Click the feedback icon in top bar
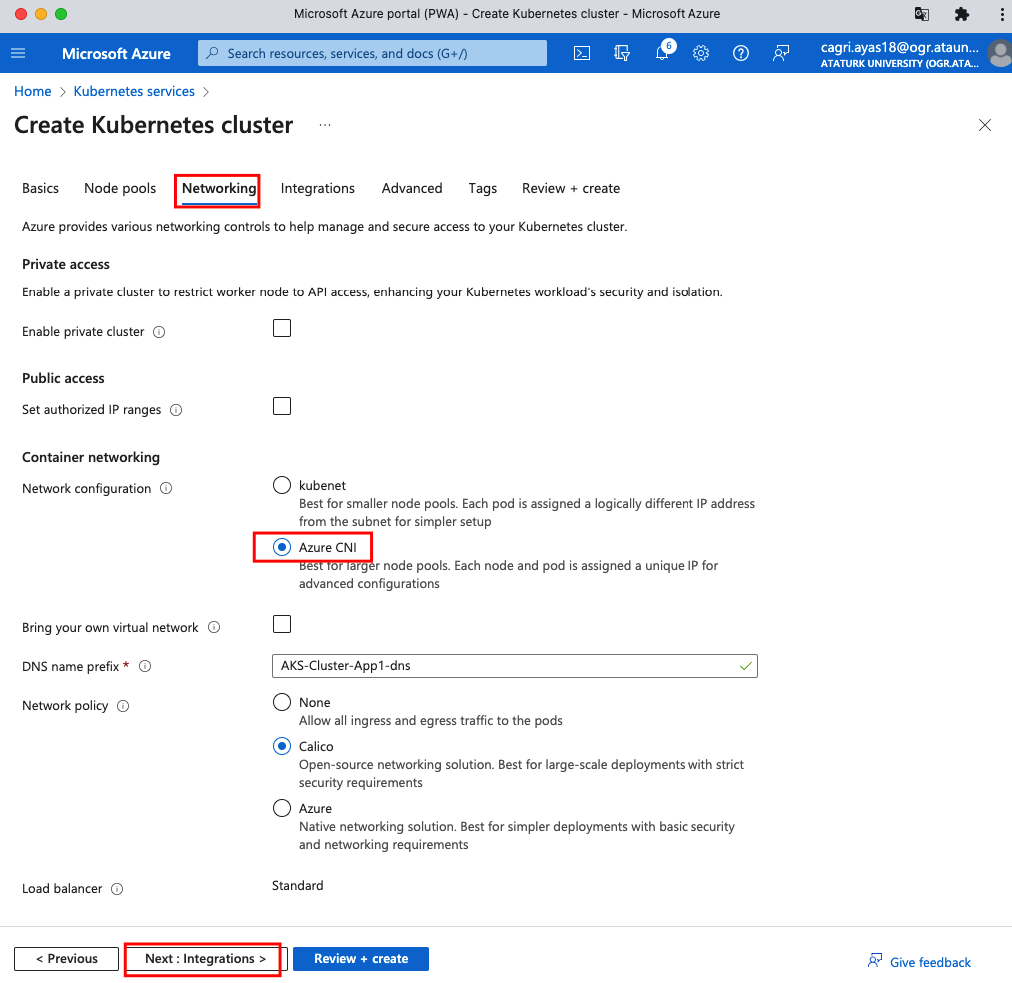 point(781,53)
